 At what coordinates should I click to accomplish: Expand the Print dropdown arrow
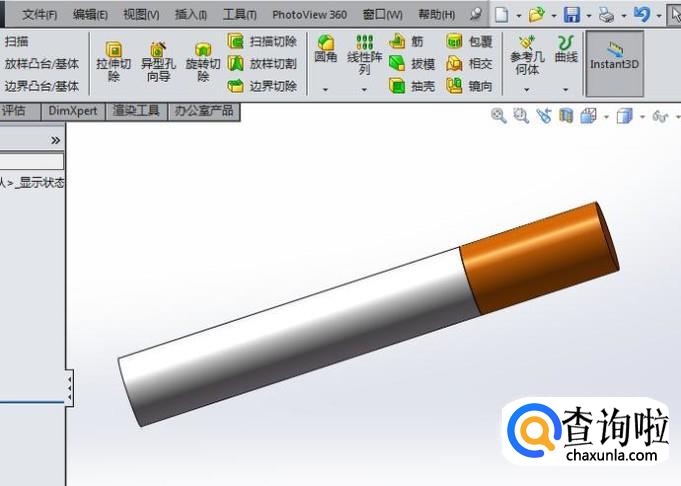(x=624, y=16)
